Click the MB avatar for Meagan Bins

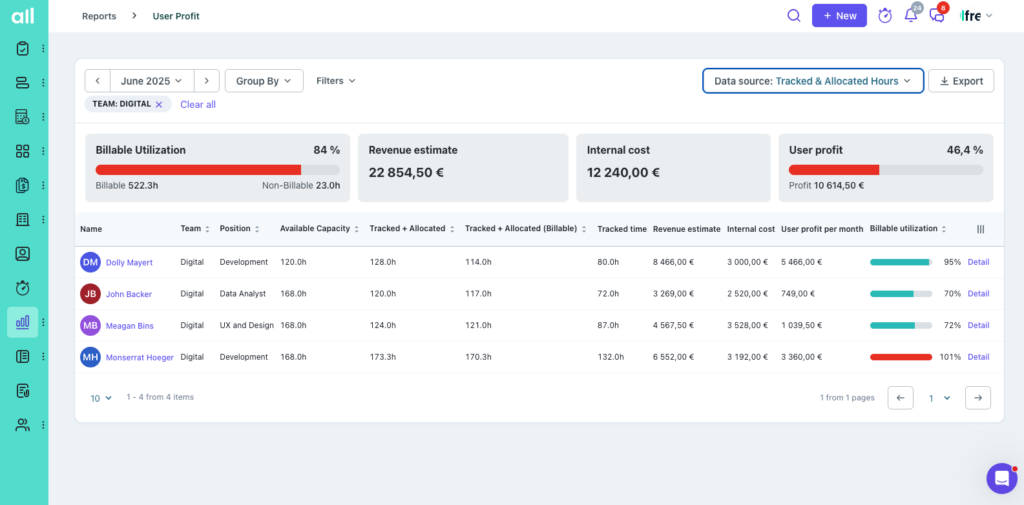pos(91,325)
